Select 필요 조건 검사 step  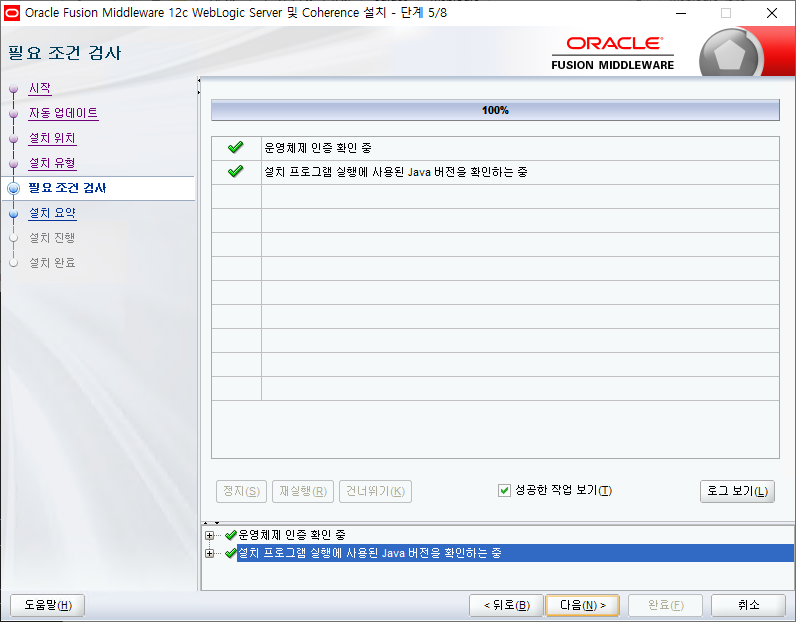pos(67,188)
